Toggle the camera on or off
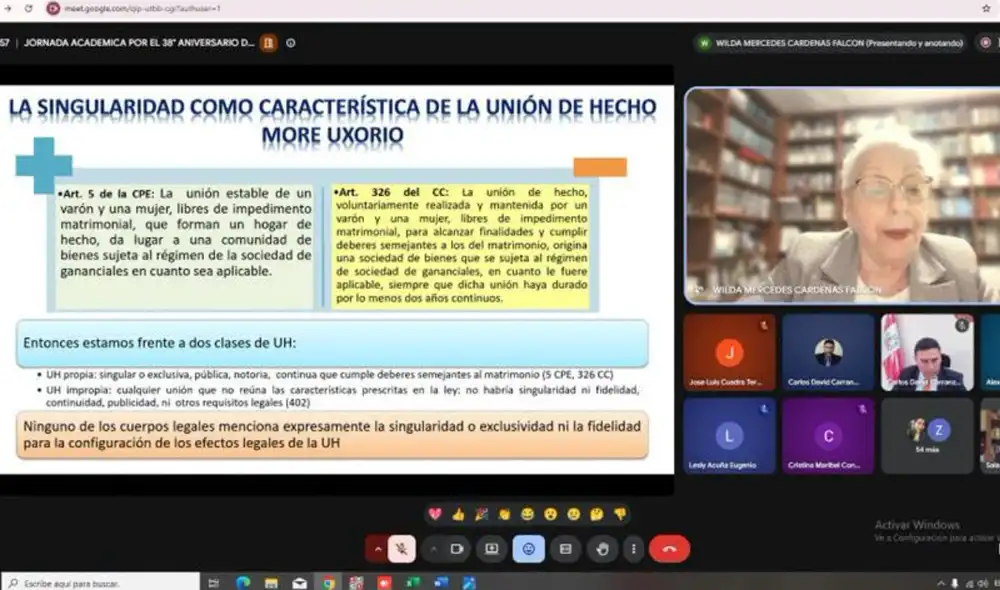1000x590 pixels. coord(457,549)
